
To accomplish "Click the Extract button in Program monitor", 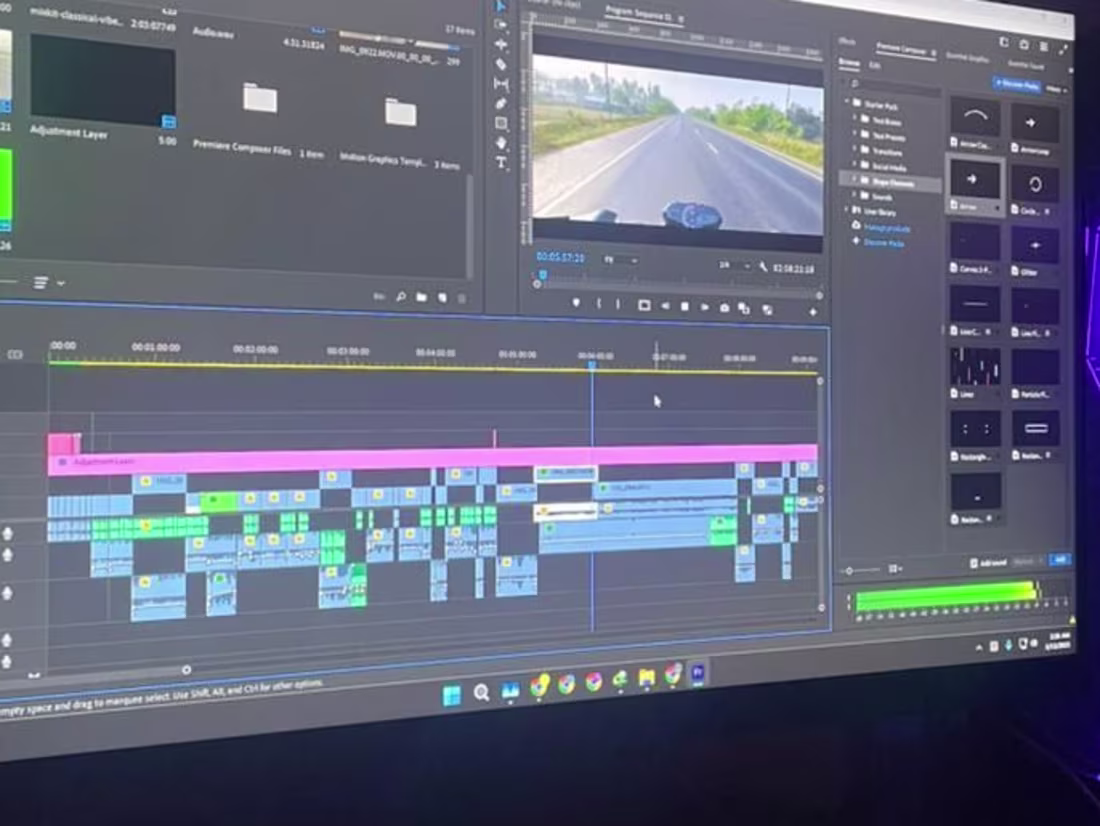I will coord(767,309).
